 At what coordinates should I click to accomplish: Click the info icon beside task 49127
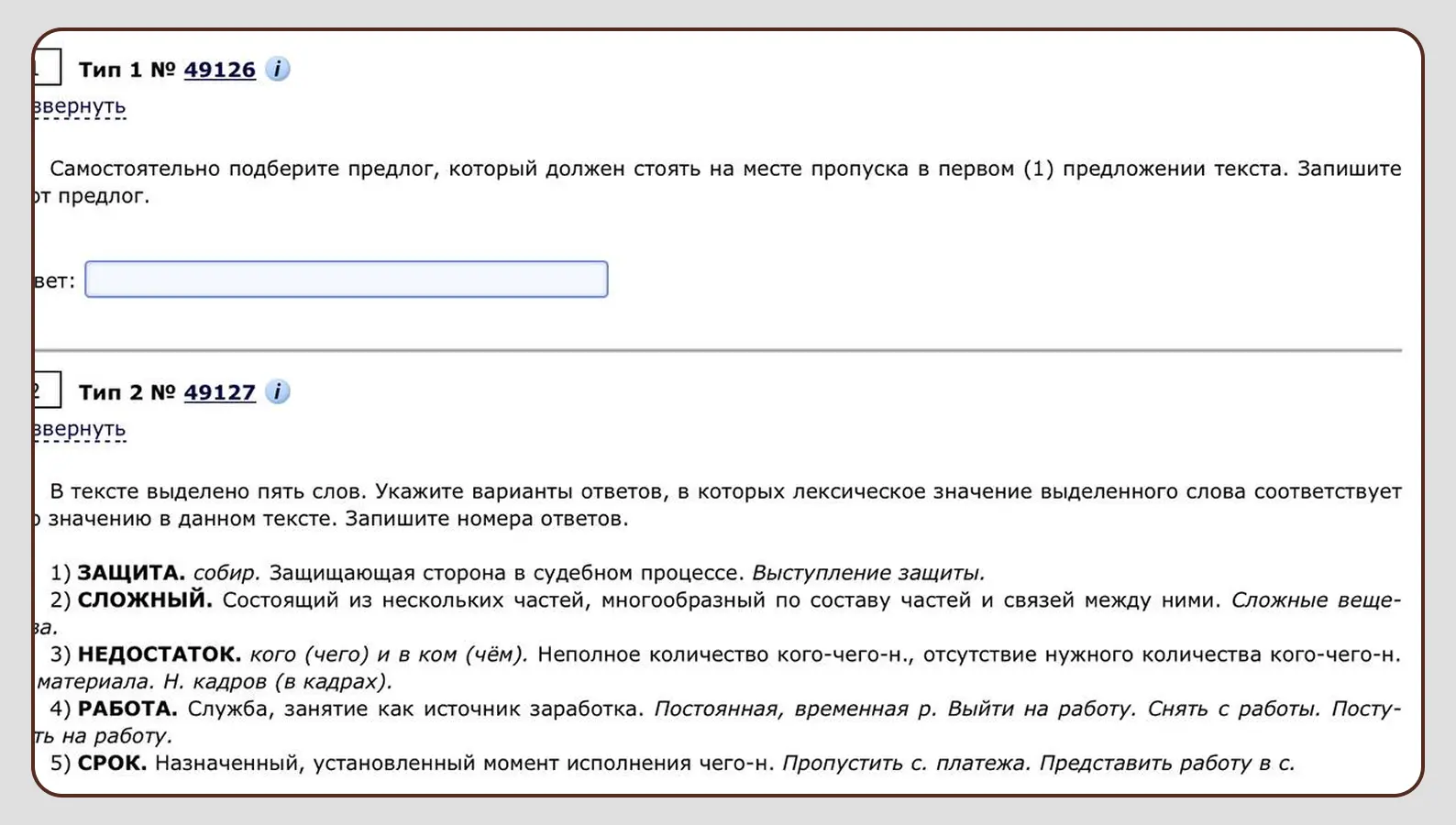tap(277, 392)
